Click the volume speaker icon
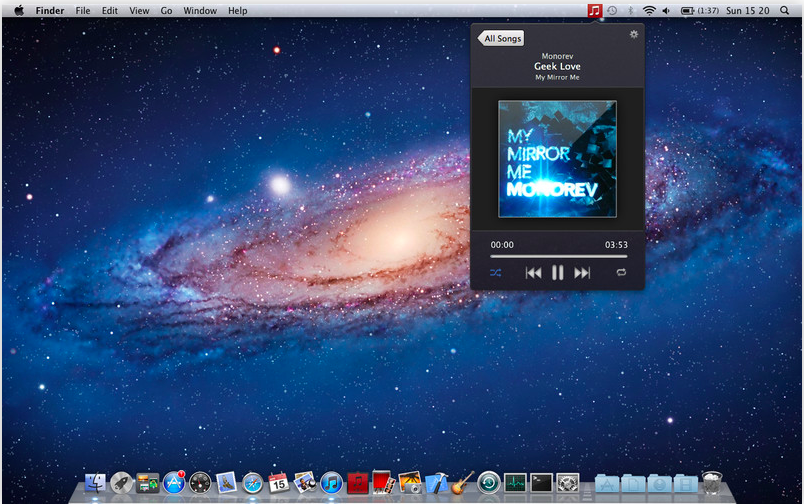Image resolution: width=804 pixels, height=504 pixels. 667,10
